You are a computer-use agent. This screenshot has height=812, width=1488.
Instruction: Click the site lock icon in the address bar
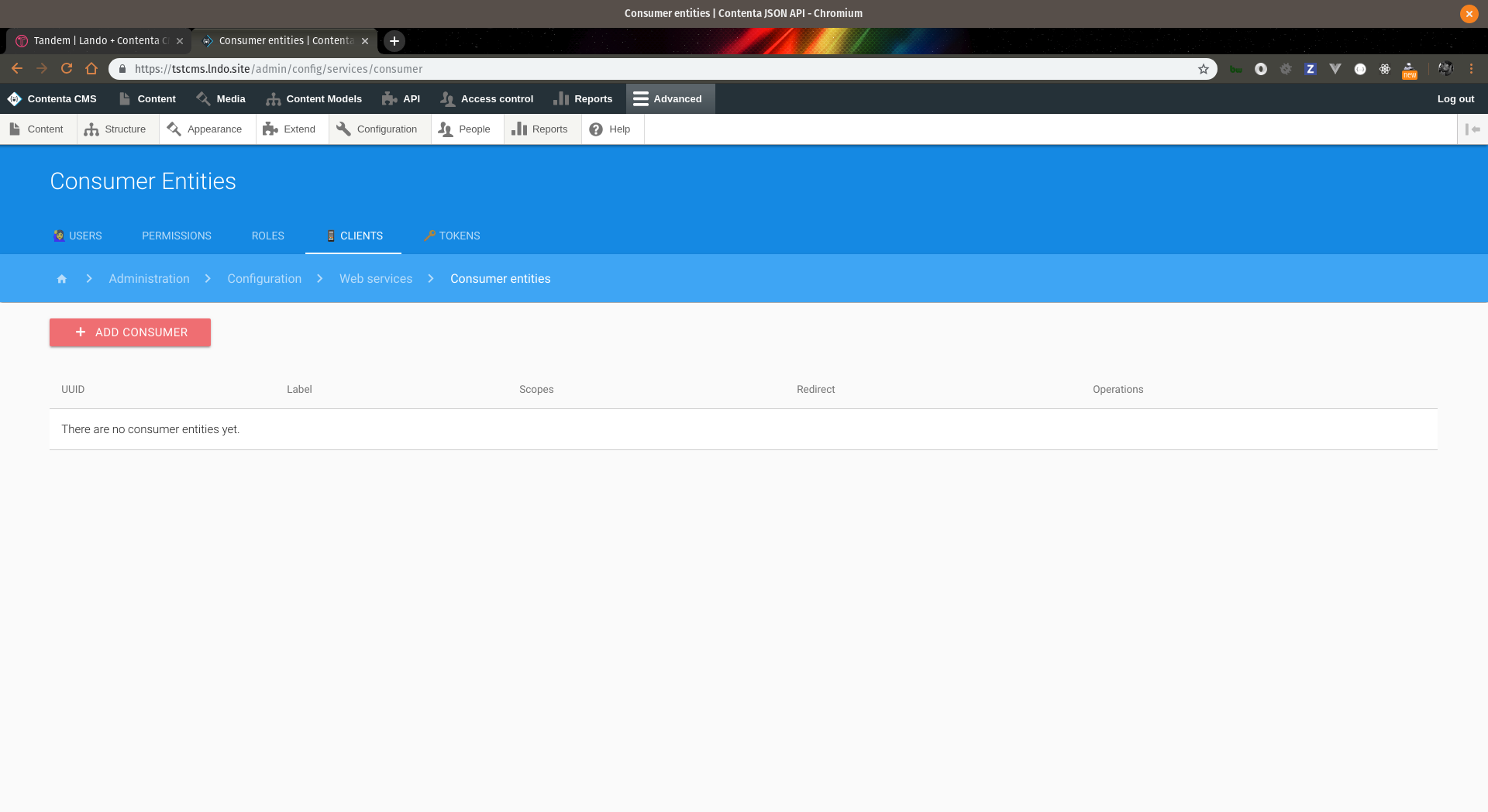[122, 69]
